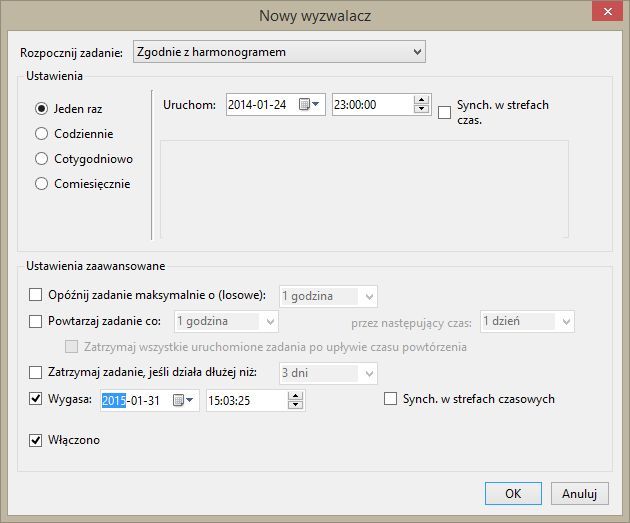
Task: Confirm the trigger with OK
Action: pyautogui.click(x=513, y=493)
